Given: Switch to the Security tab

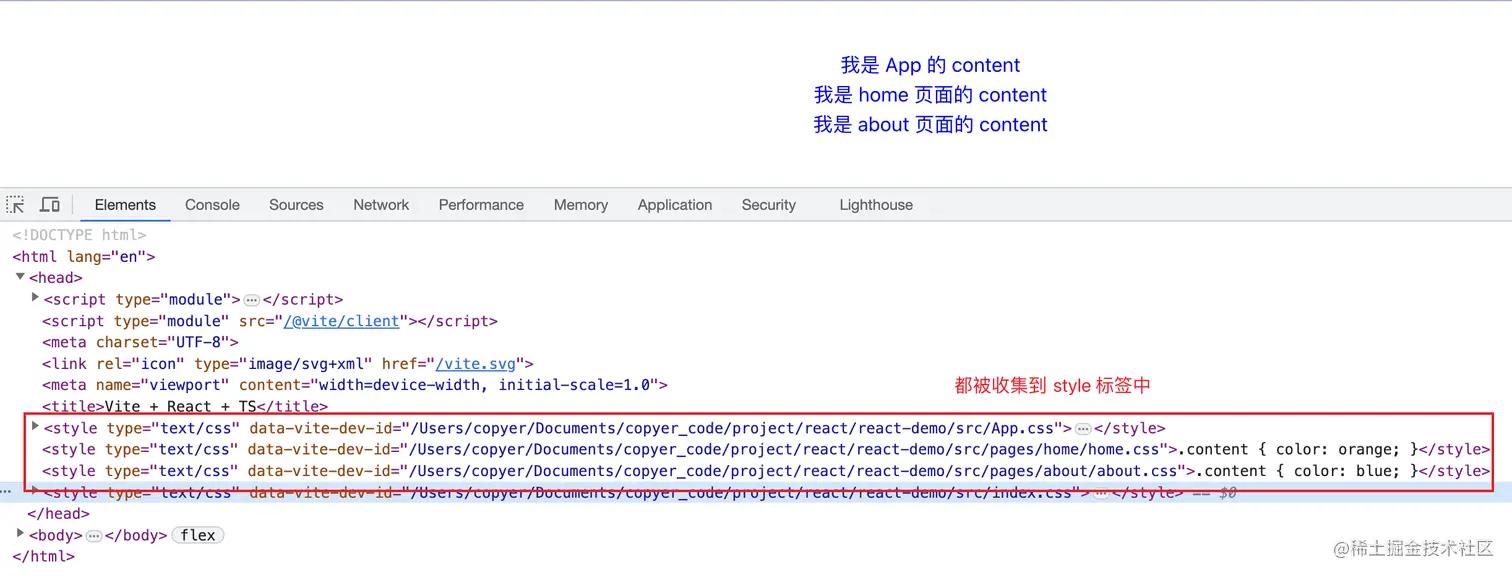Looking at the screenshot, I should coord(768,205).
